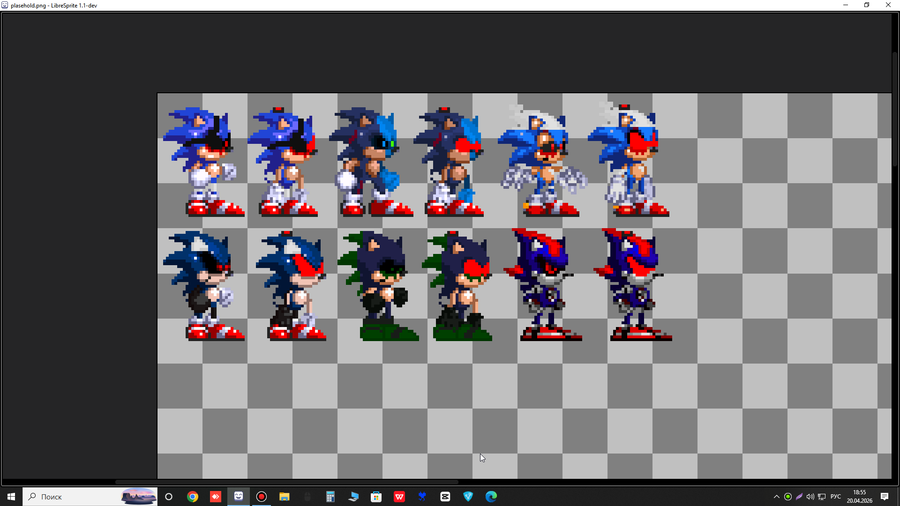Image resolution: width=900 pixels, height=506 pixels.
Task: Open the laptop-shaped app icon on taskbar
Action: 353,496
